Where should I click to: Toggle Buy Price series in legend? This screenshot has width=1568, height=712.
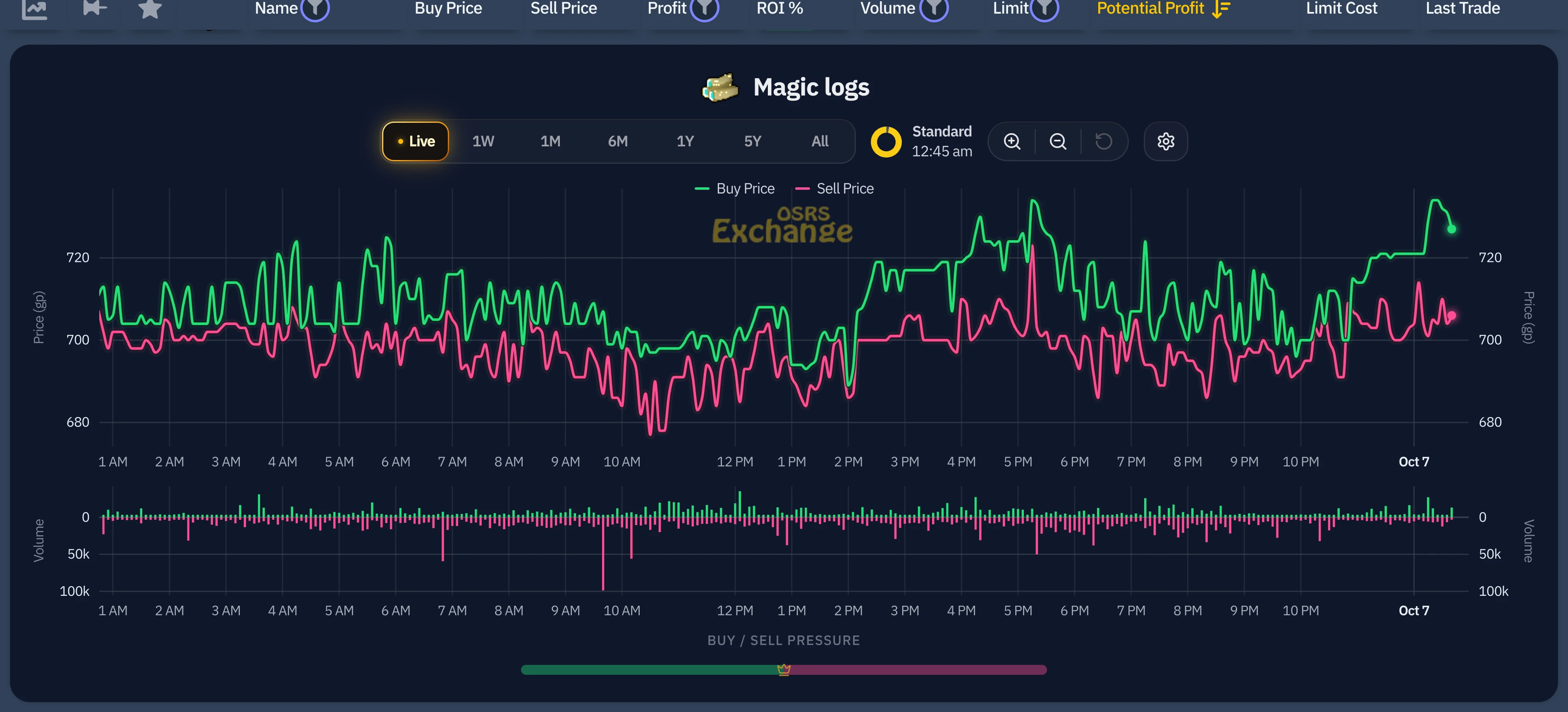pyautogui.click(x=735, y=189)
